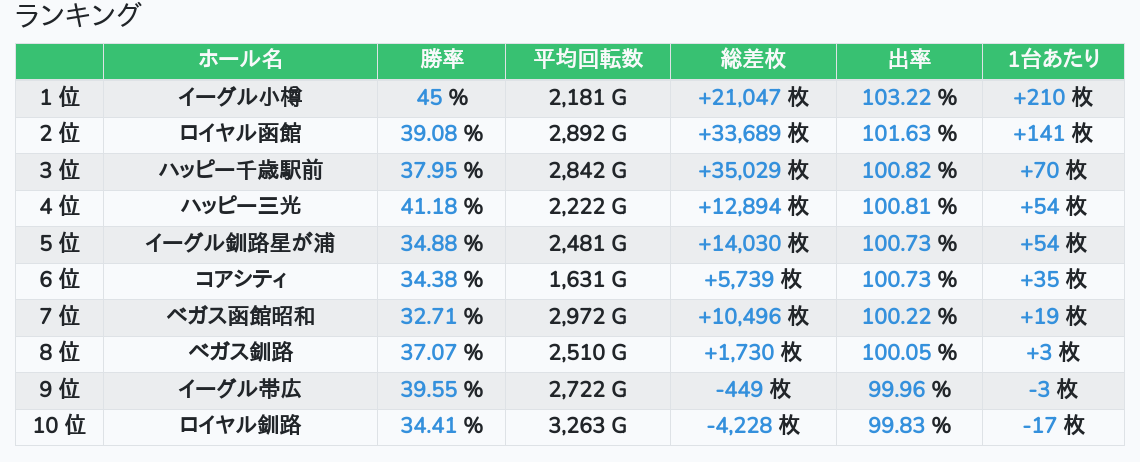Screen dimensions: 1140x462
Task: Select the 41.18 win rate value
Action: point(428,207)
